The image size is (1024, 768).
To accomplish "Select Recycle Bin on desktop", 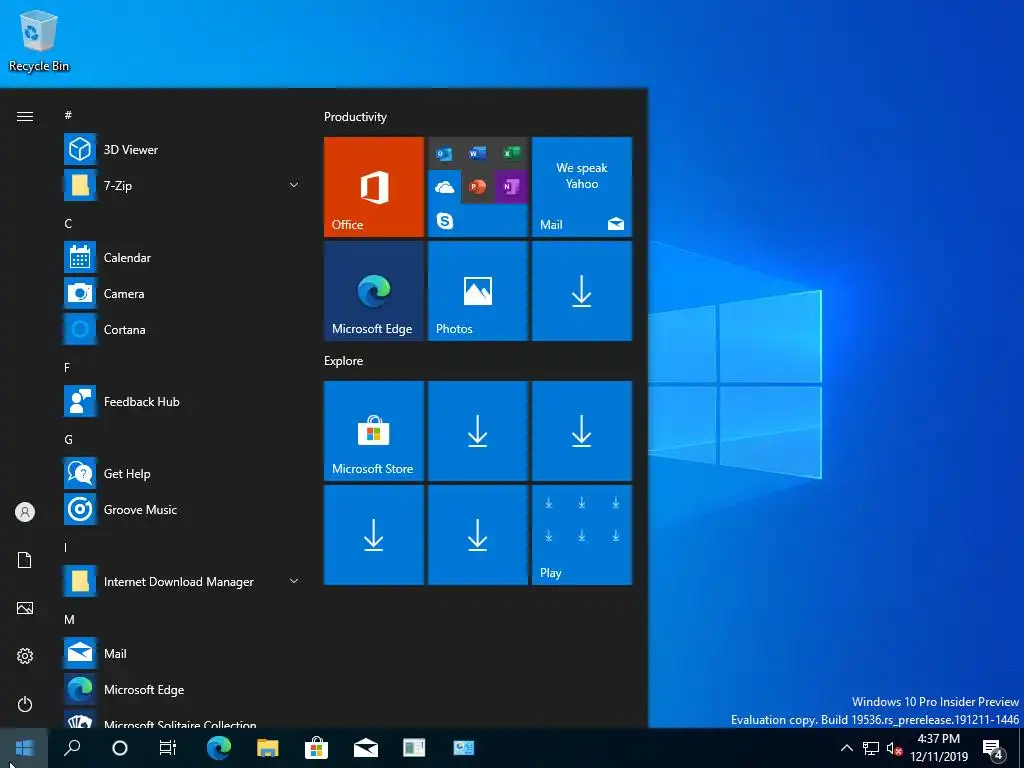I will pyautogui.click(x=39, y=40).
